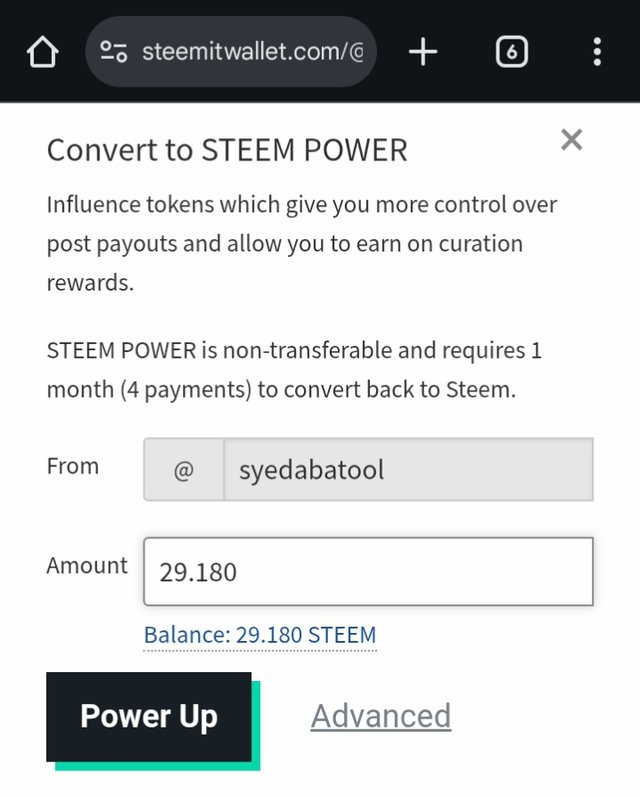
Task: Open site settings icon in address bar
Action: [x=113, y=52]
